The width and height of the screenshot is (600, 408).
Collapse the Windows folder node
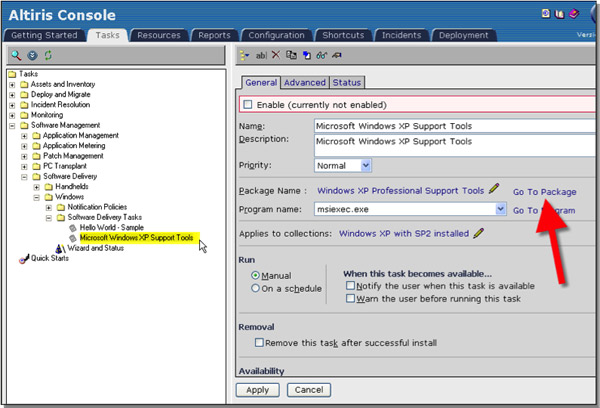[x=36, y=197]
